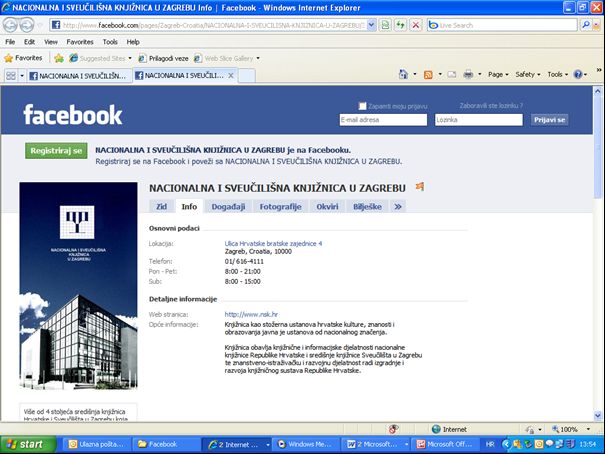
Task: Click the search magnifier icon by Live Search
Action: [x=586, y=25]
